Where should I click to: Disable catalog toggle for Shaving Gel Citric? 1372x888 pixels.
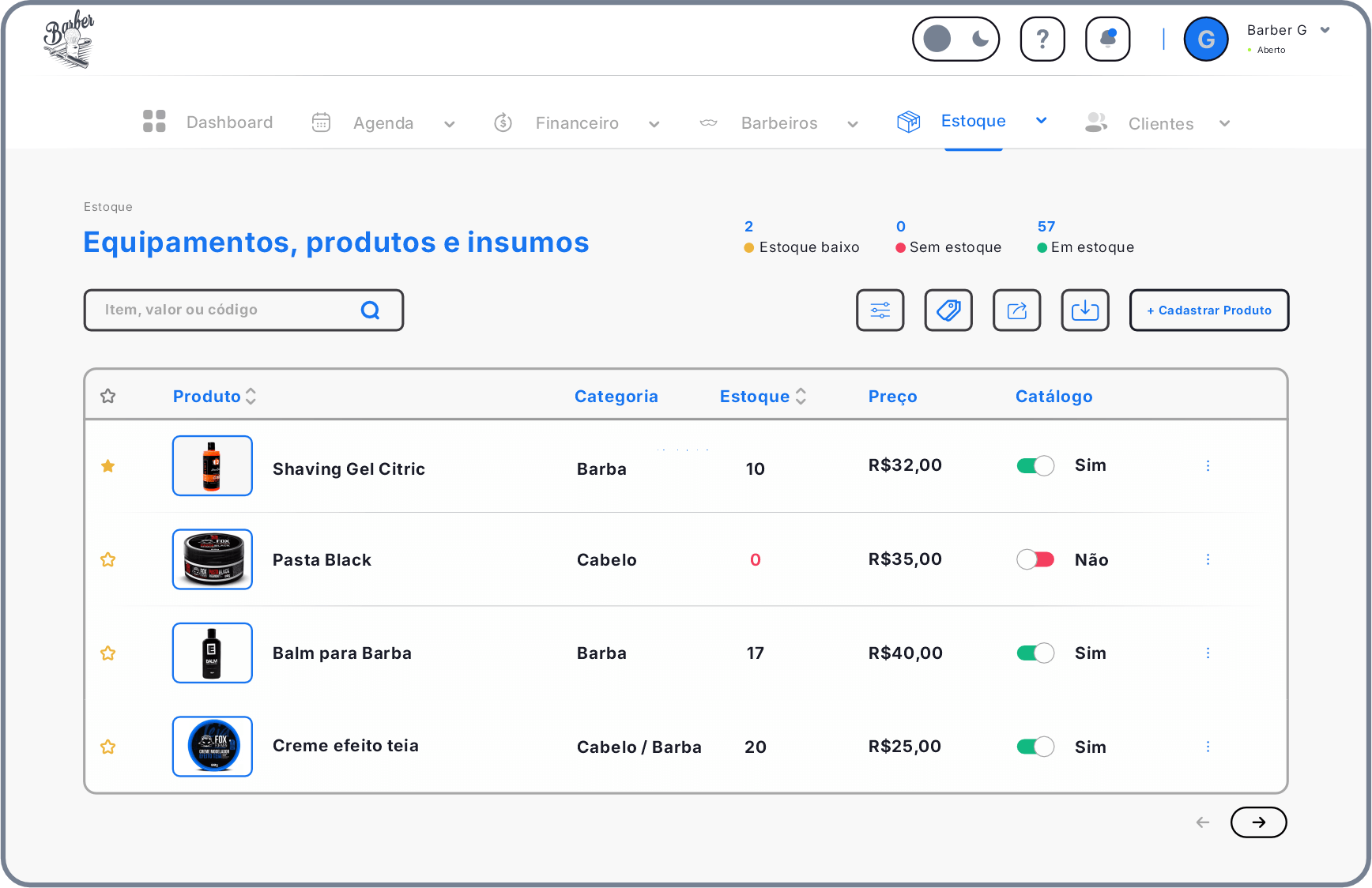point(1035,465)
